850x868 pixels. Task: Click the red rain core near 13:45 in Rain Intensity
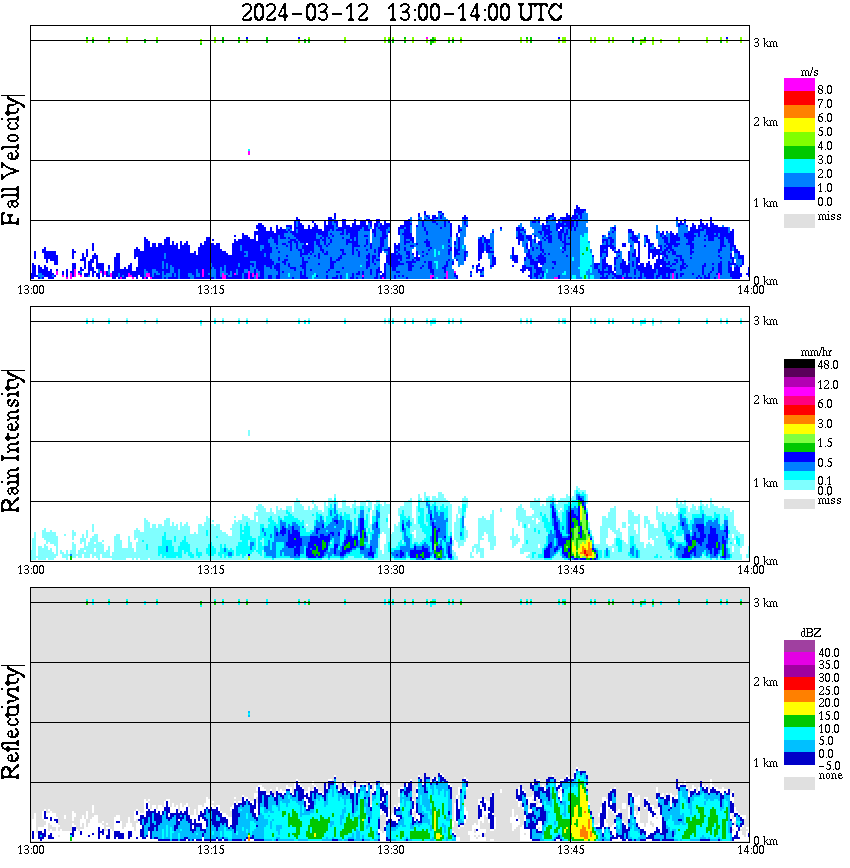tap(588, 551)
